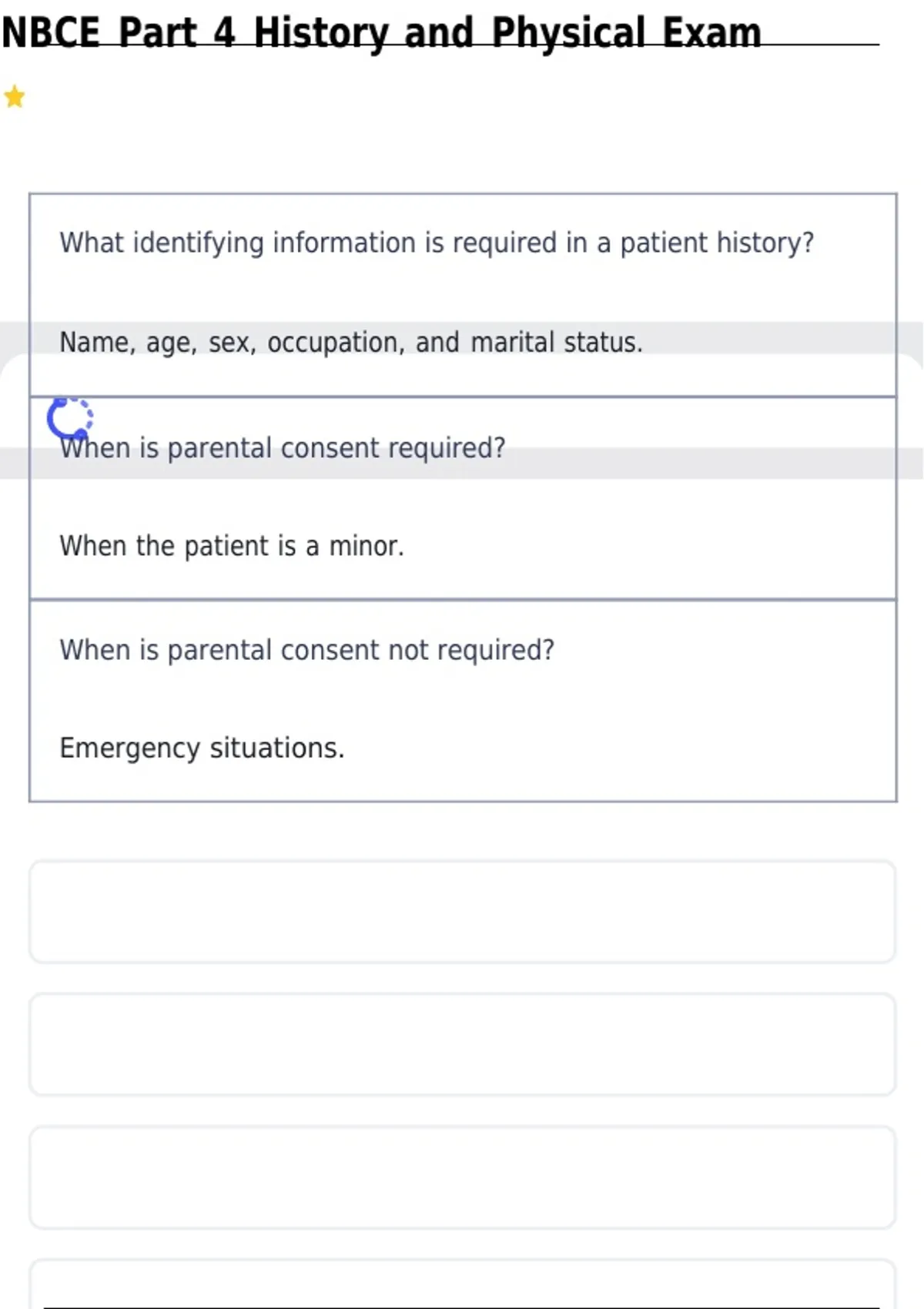Select the 'What identifying information' question text
Viewport: 924px width, 1309px height.
pos(437,243)
